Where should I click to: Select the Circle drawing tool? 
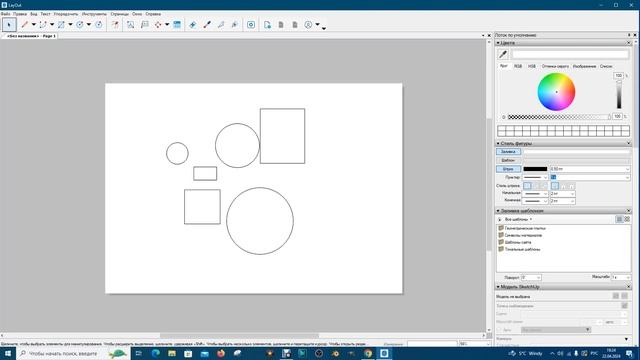tap(80, 24)
